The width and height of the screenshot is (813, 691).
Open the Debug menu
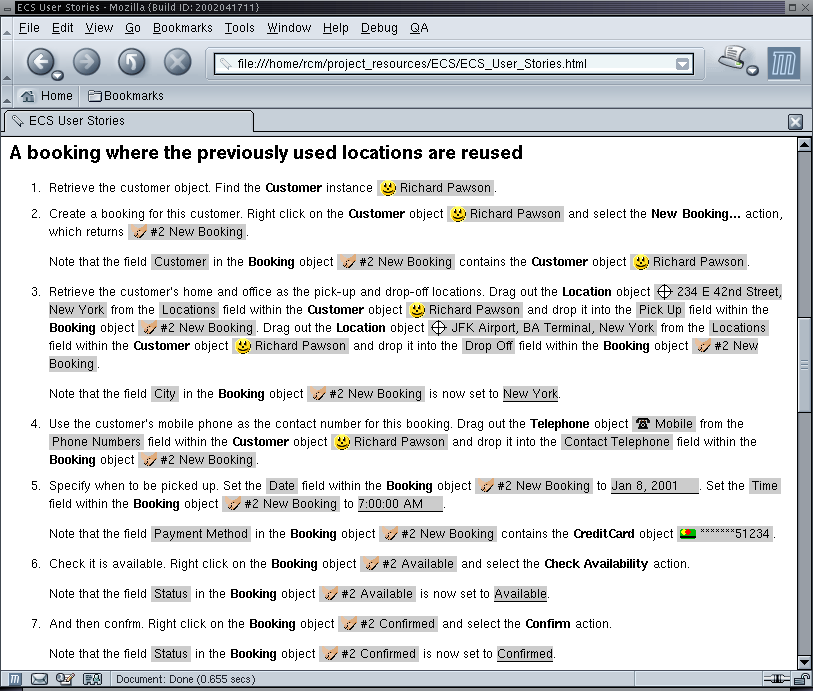379,28
